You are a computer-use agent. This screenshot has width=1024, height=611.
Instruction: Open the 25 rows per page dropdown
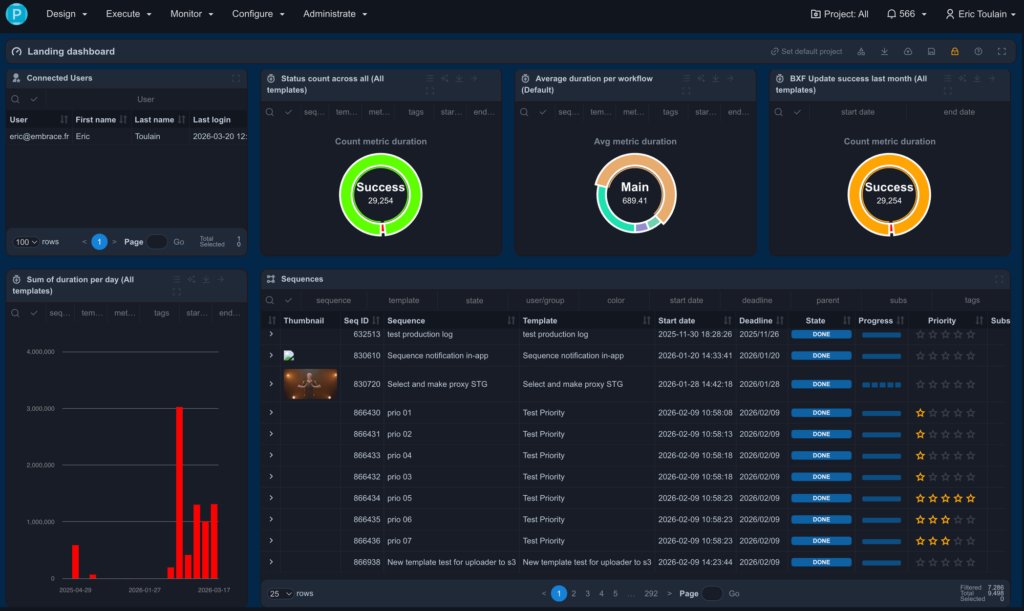(280, 593)
